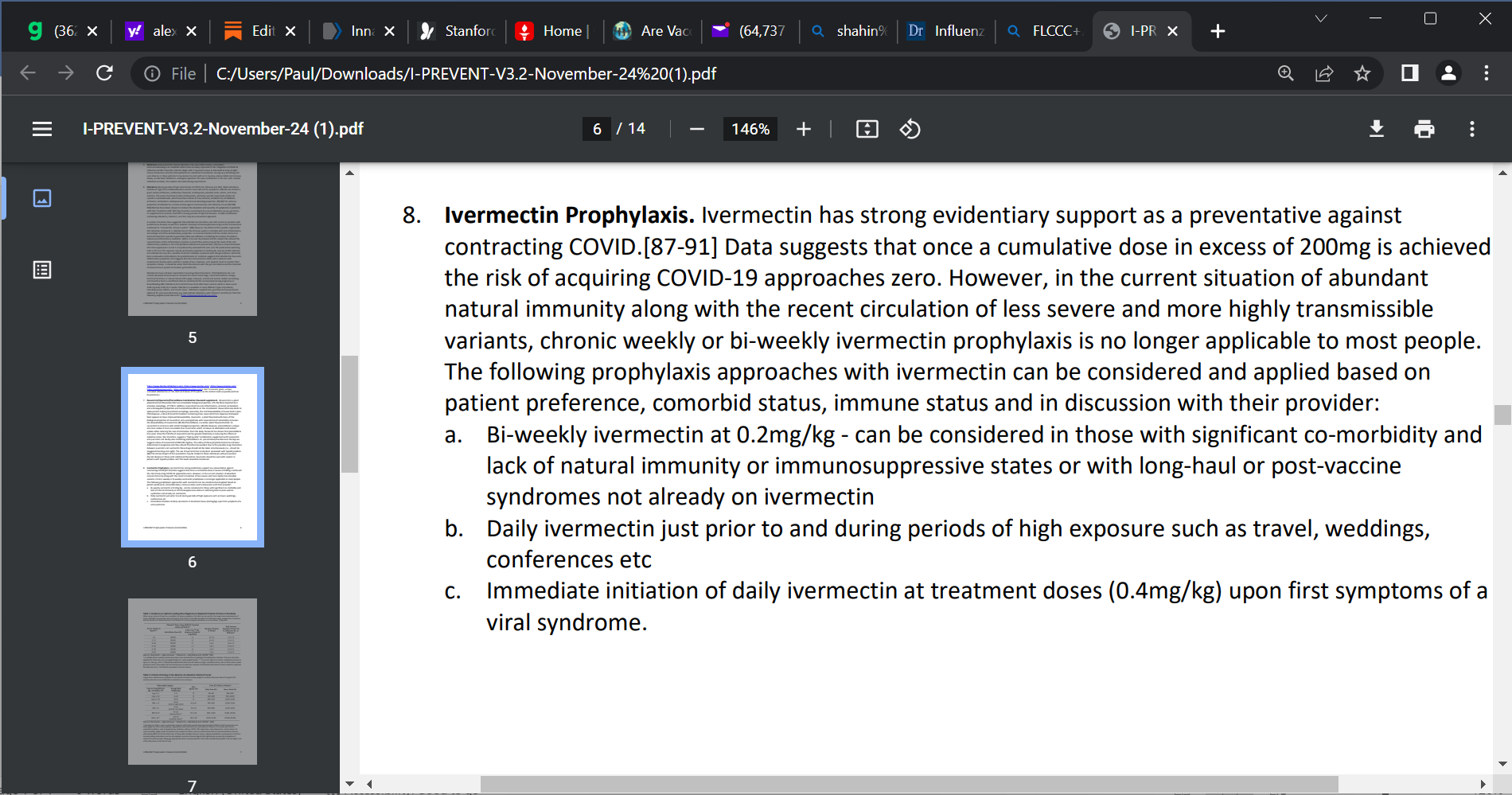This screenshot has height=795, width=1512.
Task: Click the PDF title "I-PREVENT-V3.2-November-24 (1).pdf"
Action: coord(223,129)
